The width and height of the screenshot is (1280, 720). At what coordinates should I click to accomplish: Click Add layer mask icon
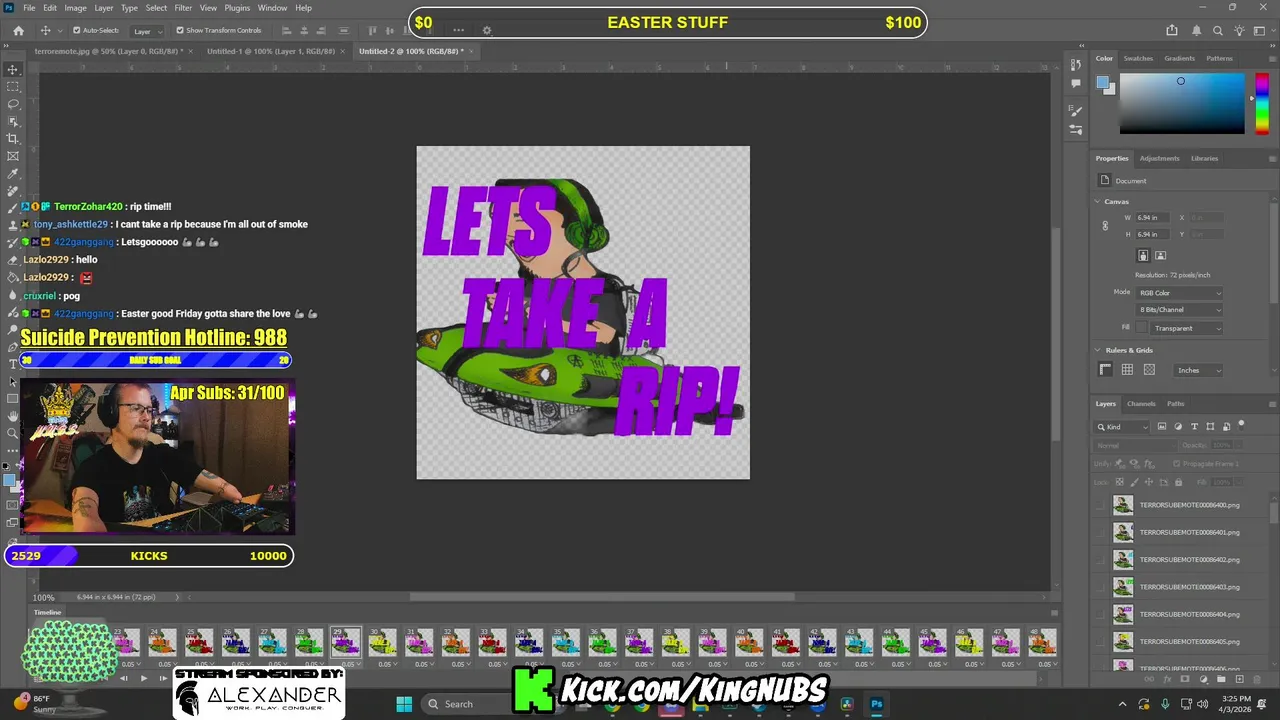coord(1187,680)
